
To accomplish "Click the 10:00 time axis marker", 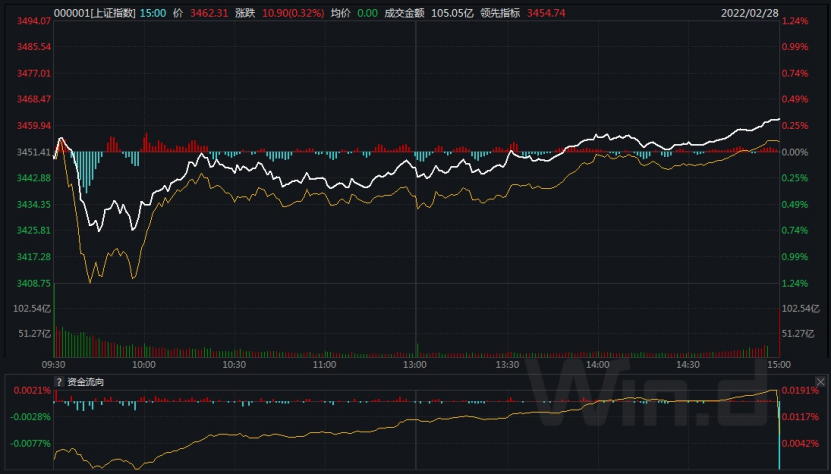I will click(144, 365).
